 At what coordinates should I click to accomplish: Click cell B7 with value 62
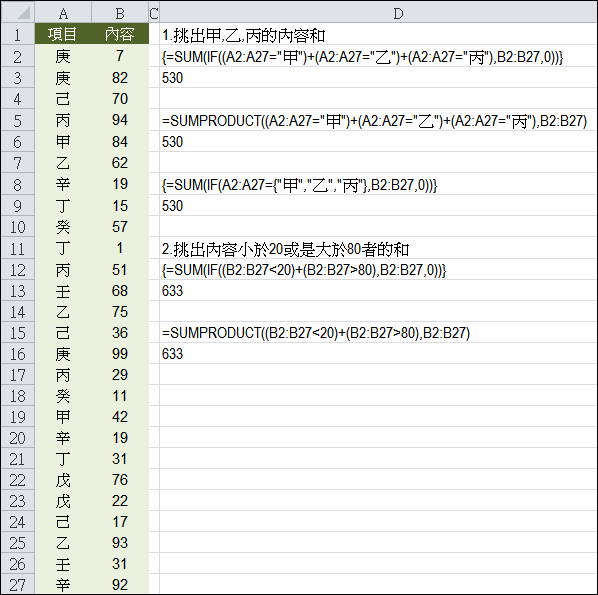pos(120,163)
